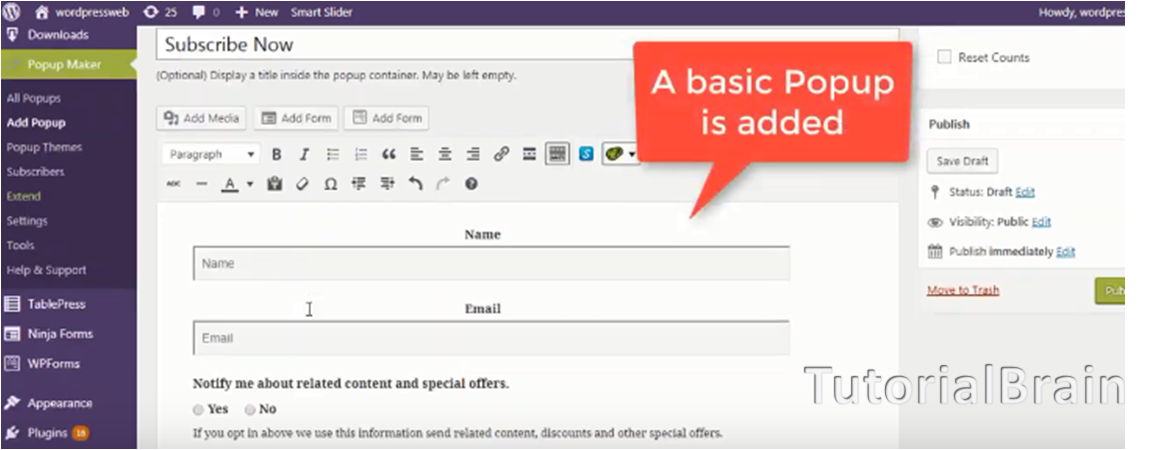Open keyboard shortcuts help icon
This screenshot has width=1165, height=450.
(471, 183)
